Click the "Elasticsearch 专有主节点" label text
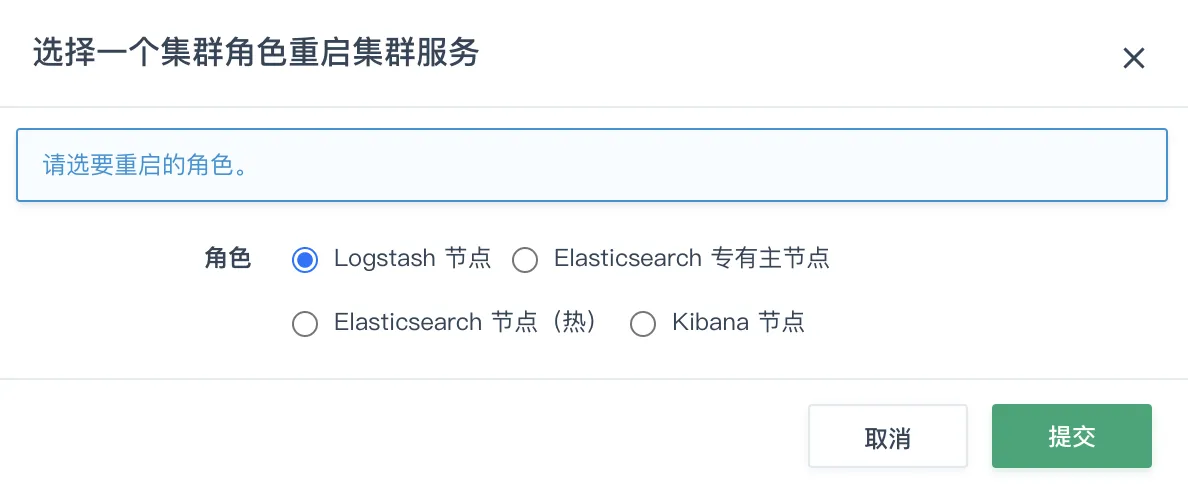1188x486 pixels. pos(692,259)
